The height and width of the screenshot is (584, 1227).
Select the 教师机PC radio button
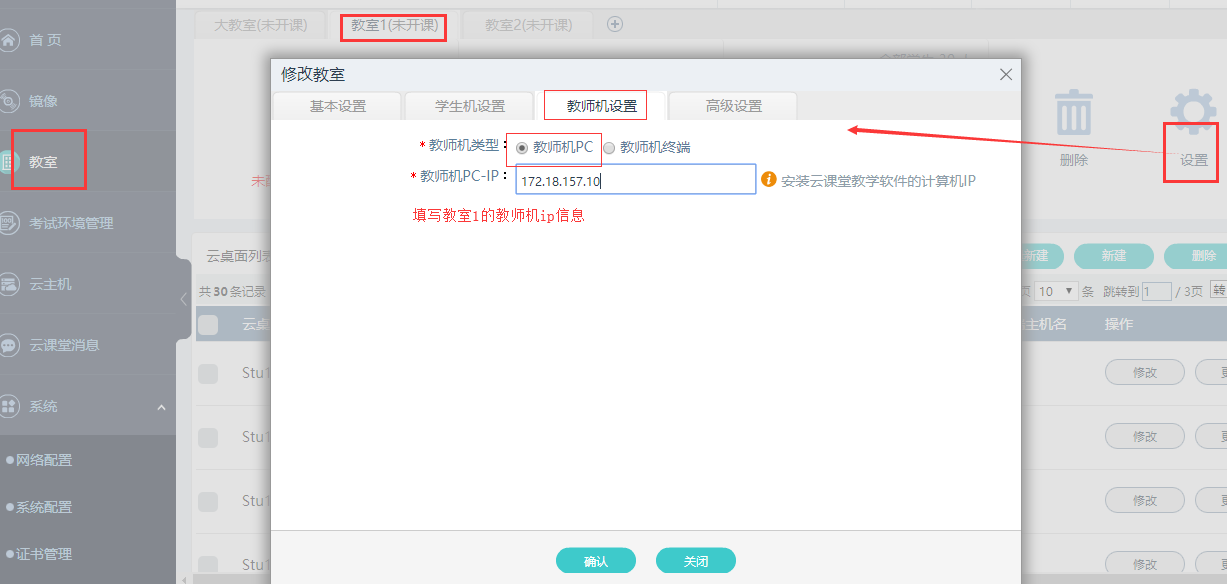pyautogui.click(x=522, y=148)
